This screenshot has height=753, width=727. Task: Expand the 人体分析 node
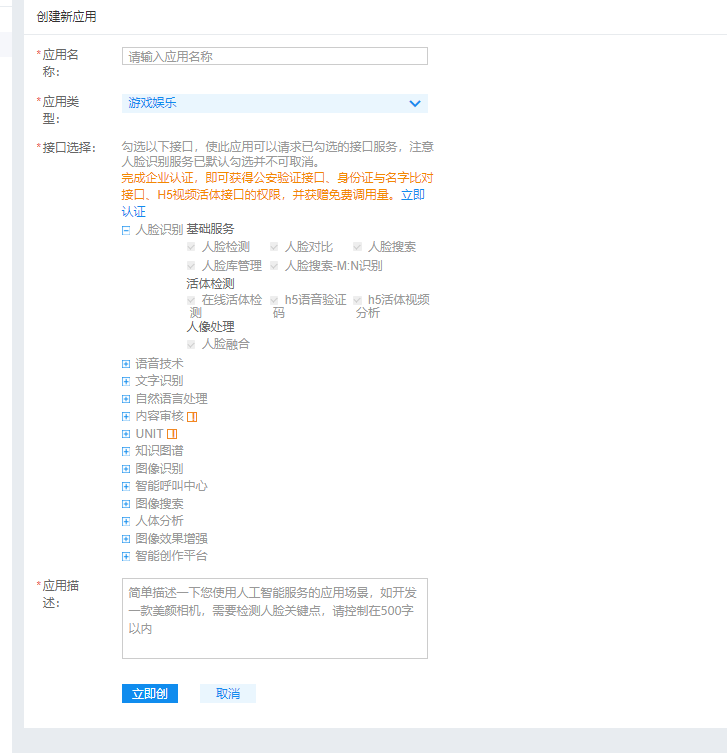point(126,522)
